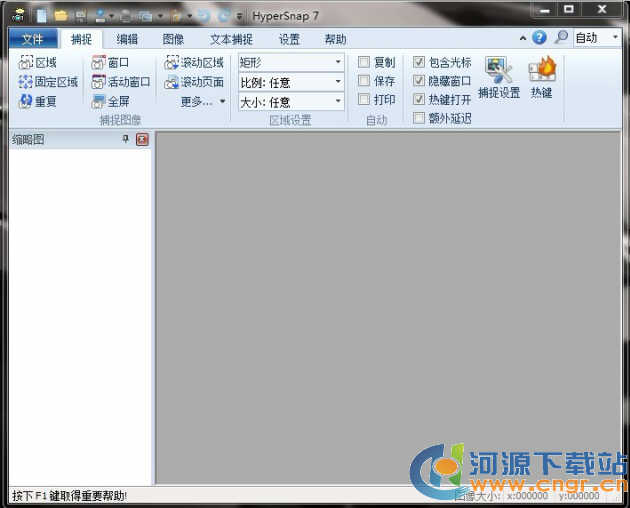Click the 缩略图 panel title

[28, 139]
